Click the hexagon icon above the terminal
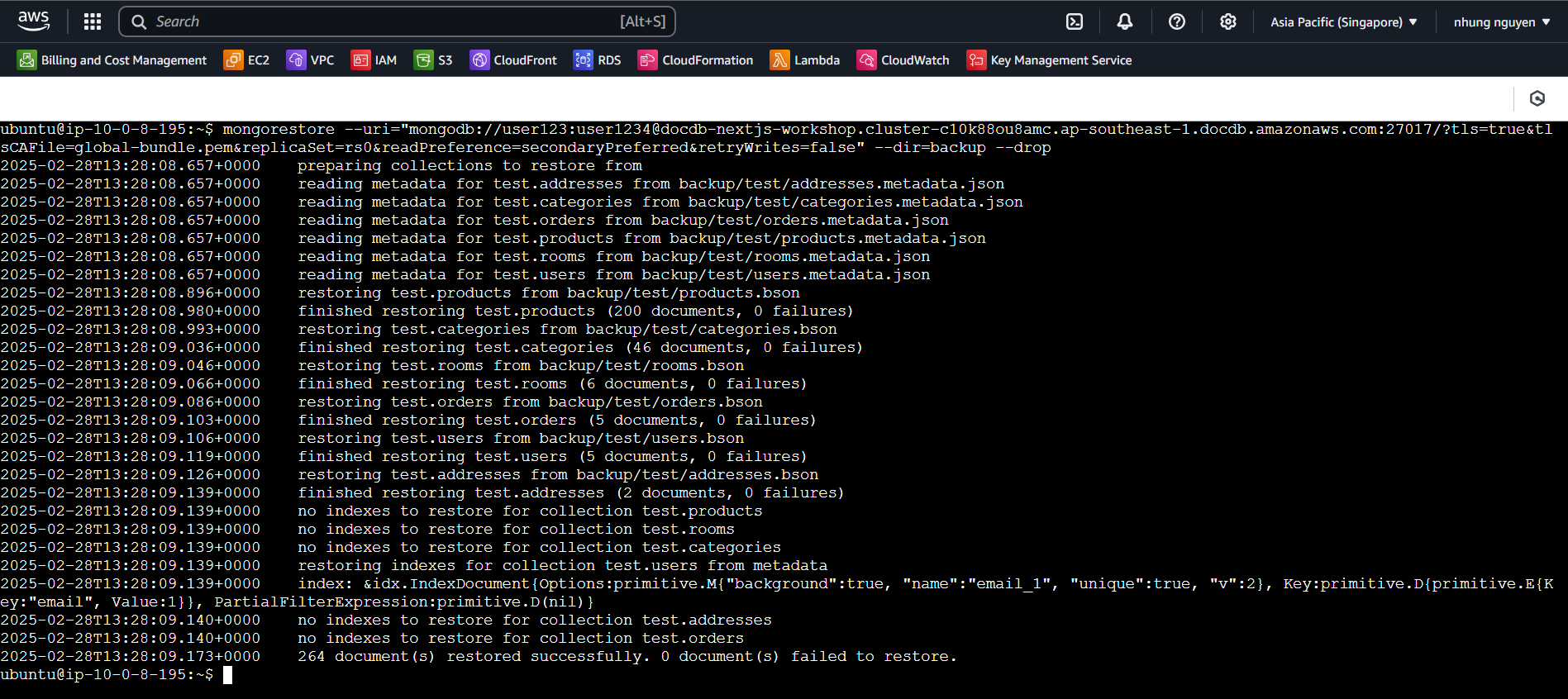1568x699 pixels. [1537, 98]
